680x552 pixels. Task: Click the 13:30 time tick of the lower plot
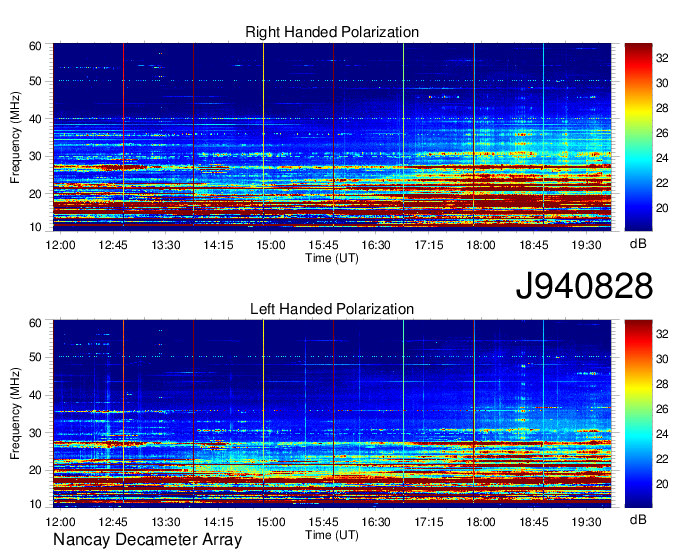[x=166, y=522]
